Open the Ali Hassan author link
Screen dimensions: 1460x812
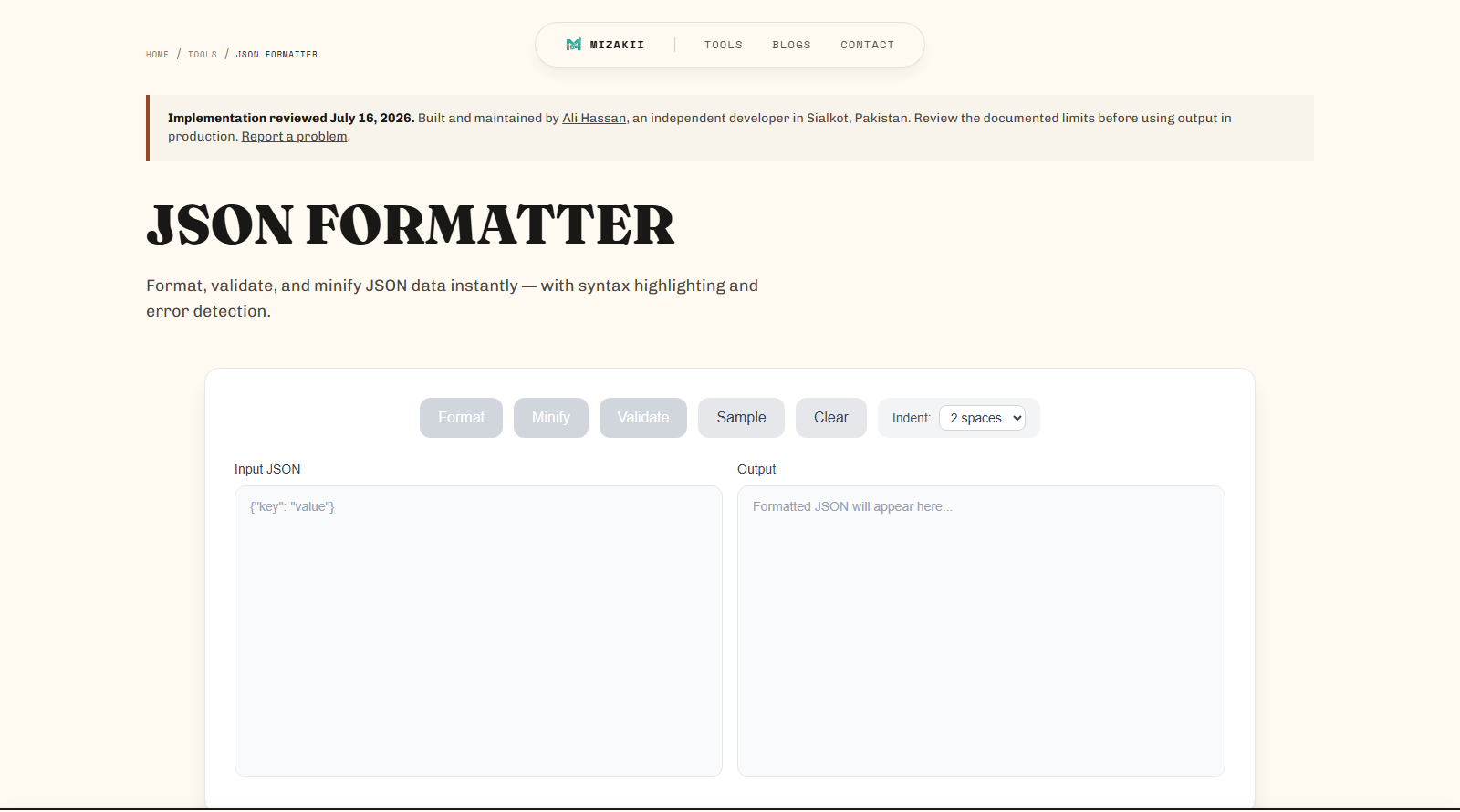[594, 118]
